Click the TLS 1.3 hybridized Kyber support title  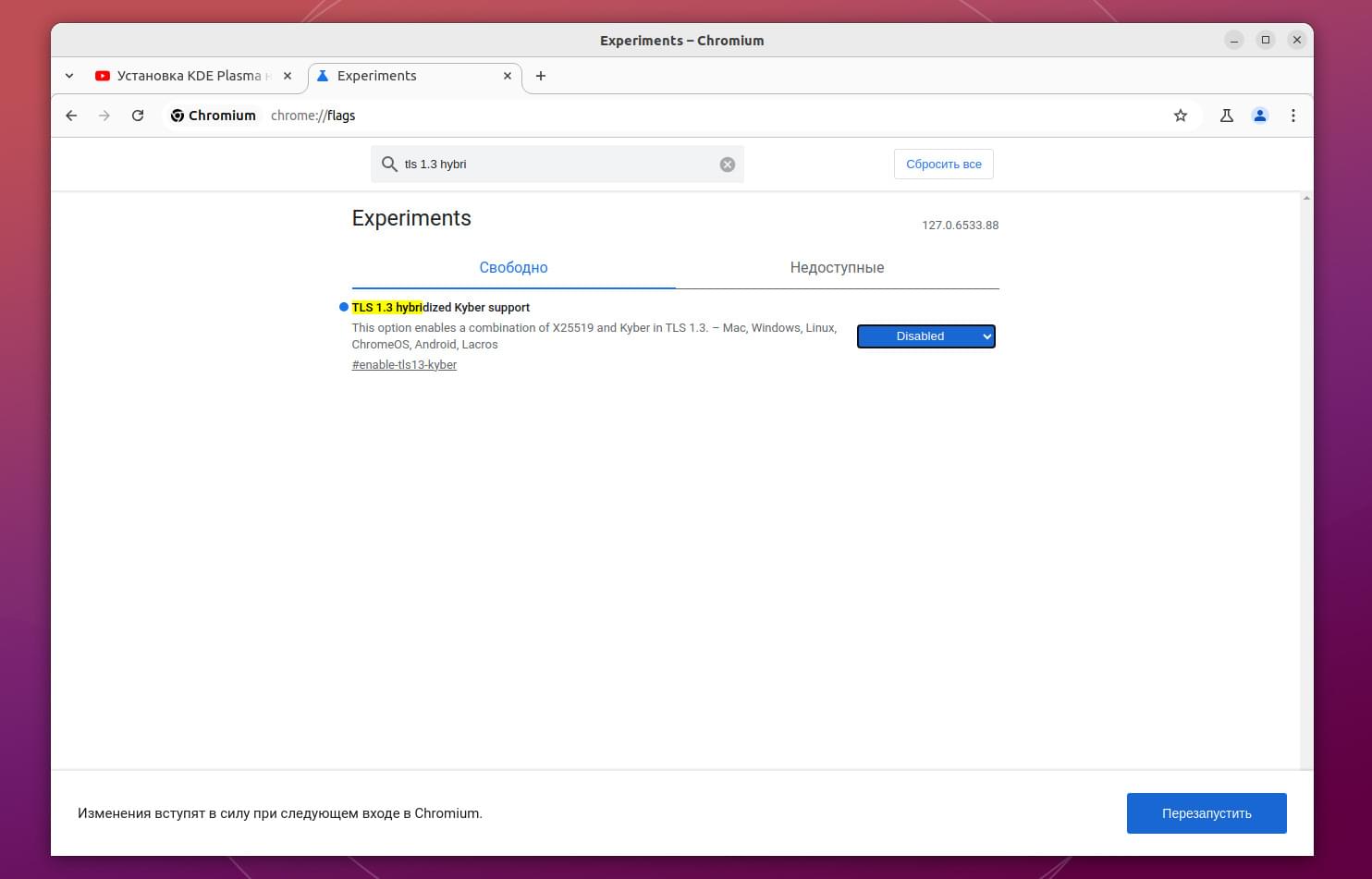[441, 308]
